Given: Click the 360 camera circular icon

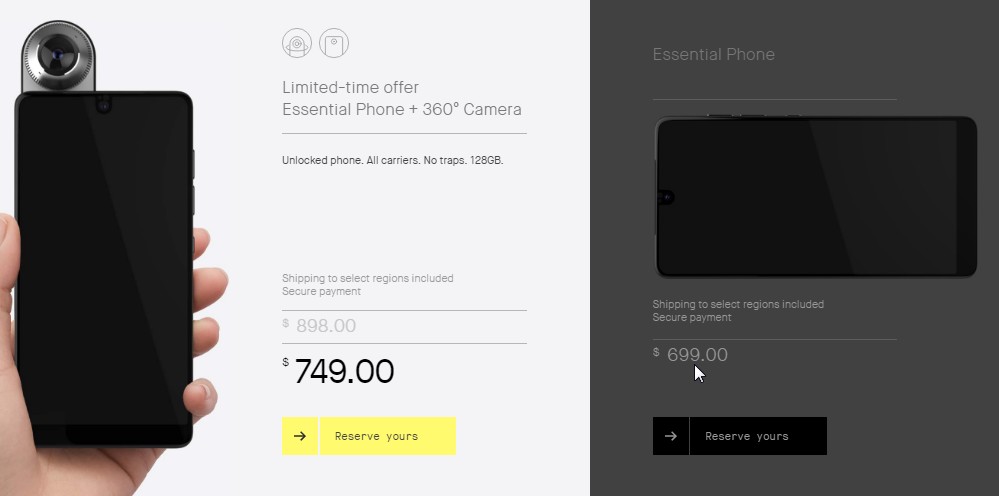Looking at the screenshot, I should click(297, 43).
